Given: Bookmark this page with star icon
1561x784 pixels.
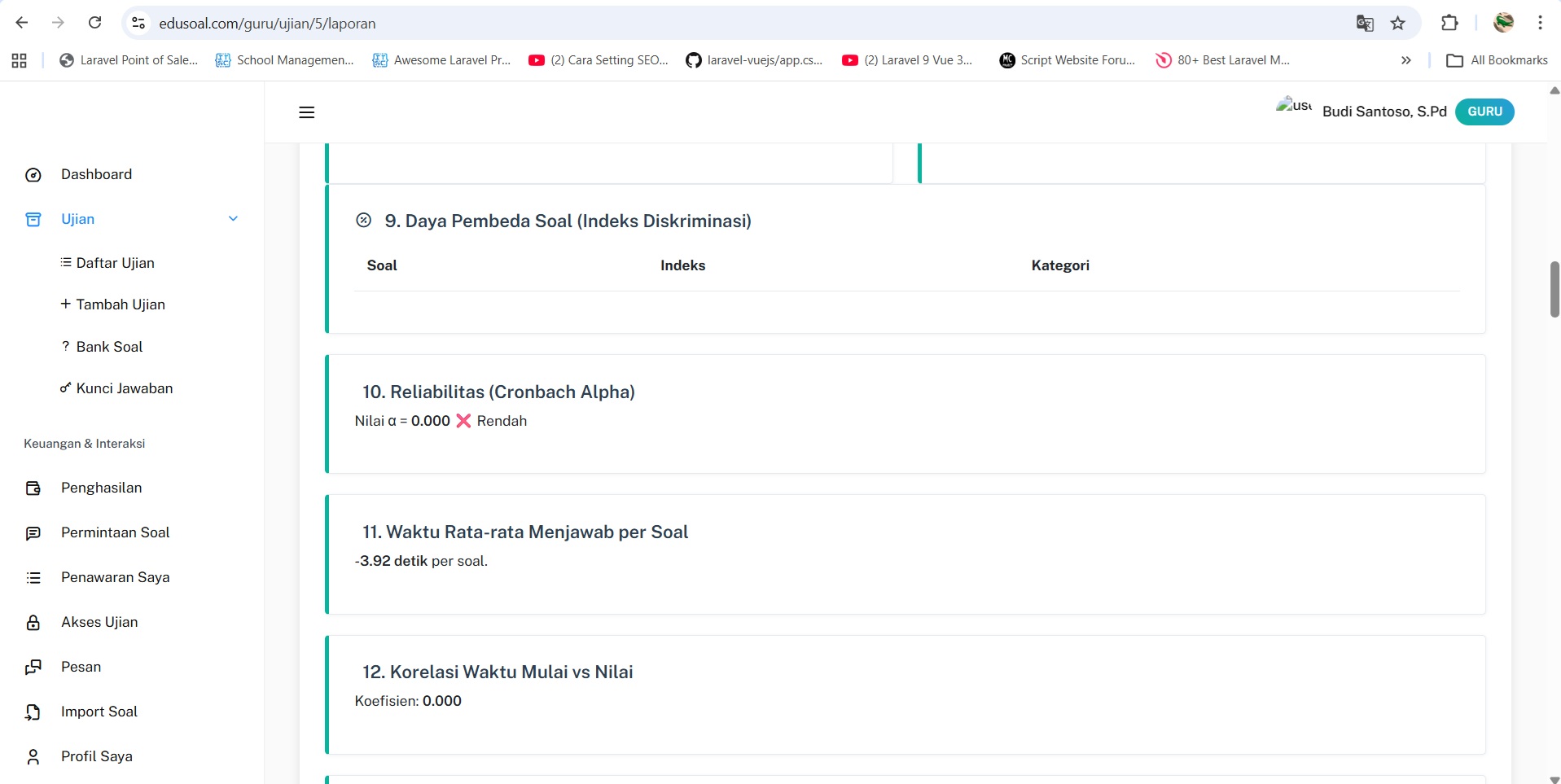Looking at the screenshot, I should click(1398, 24).
